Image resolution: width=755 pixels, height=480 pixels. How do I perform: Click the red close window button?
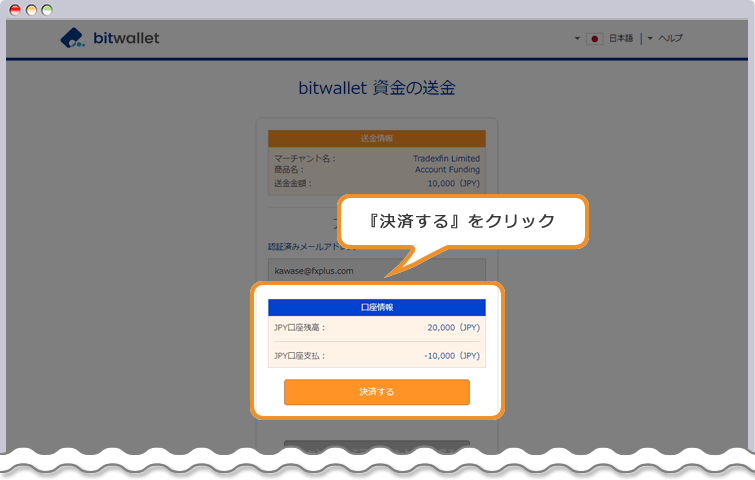(x=15, y=10)
